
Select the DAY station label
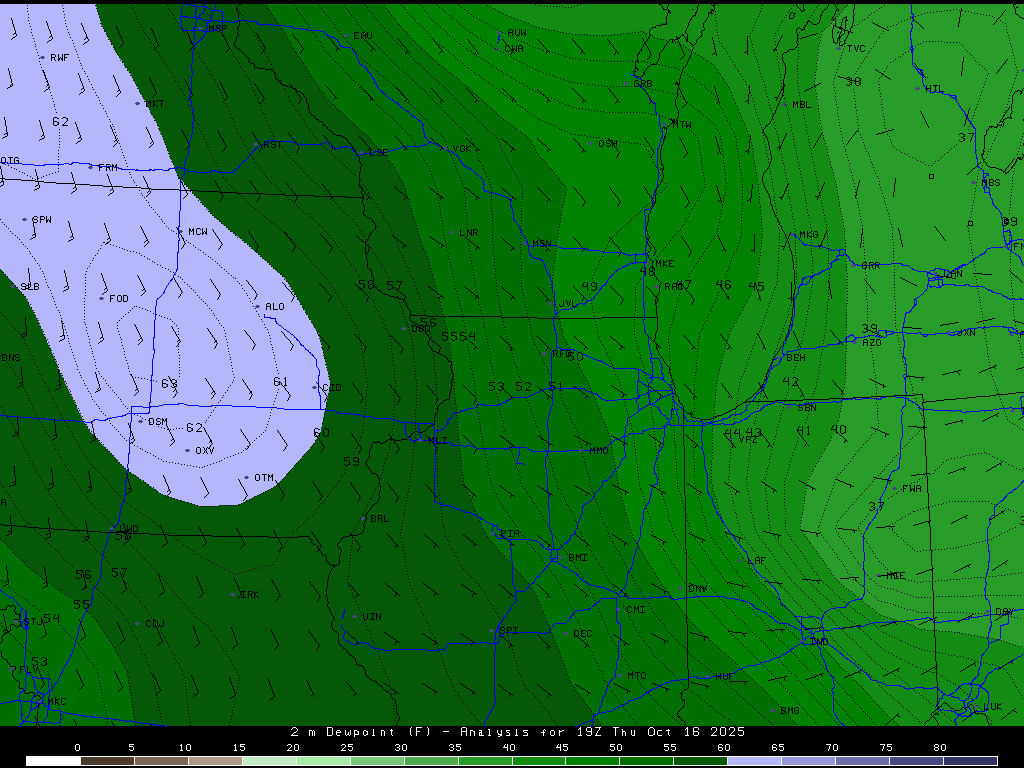(x=1004, y=613)
